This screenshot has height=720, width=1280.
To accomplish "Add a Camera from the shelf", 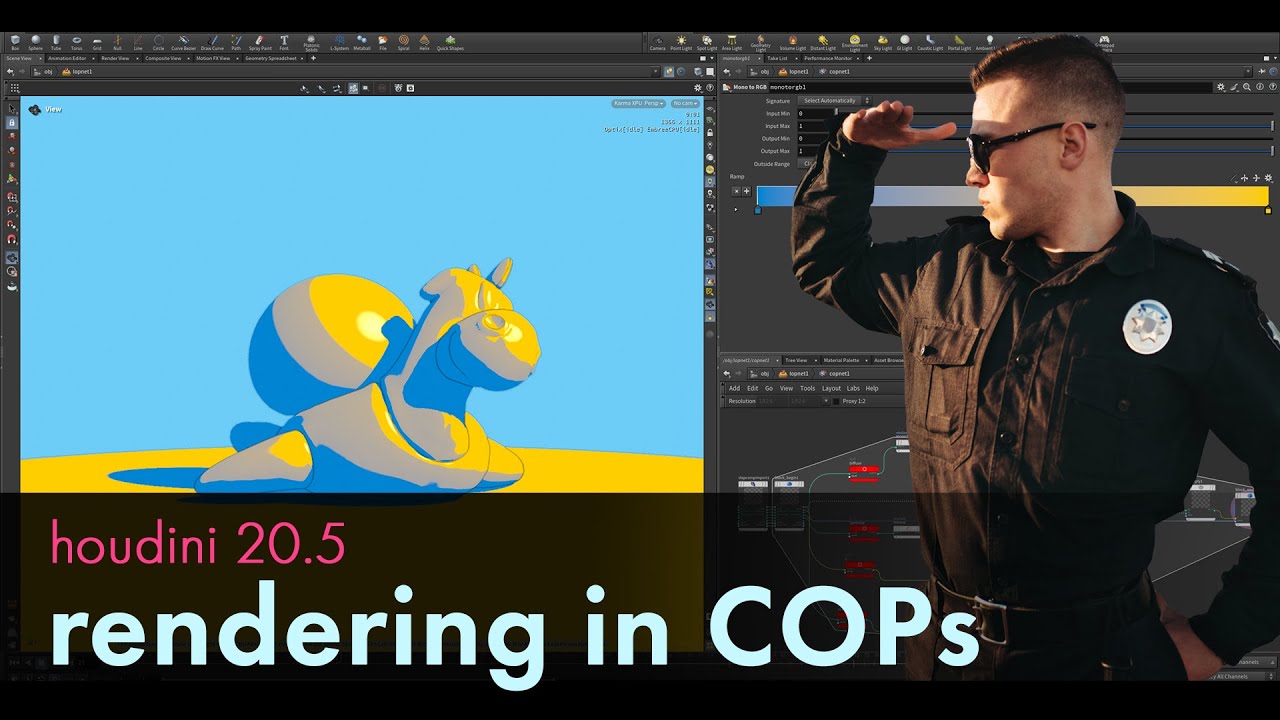I will (x=657, y=42).
